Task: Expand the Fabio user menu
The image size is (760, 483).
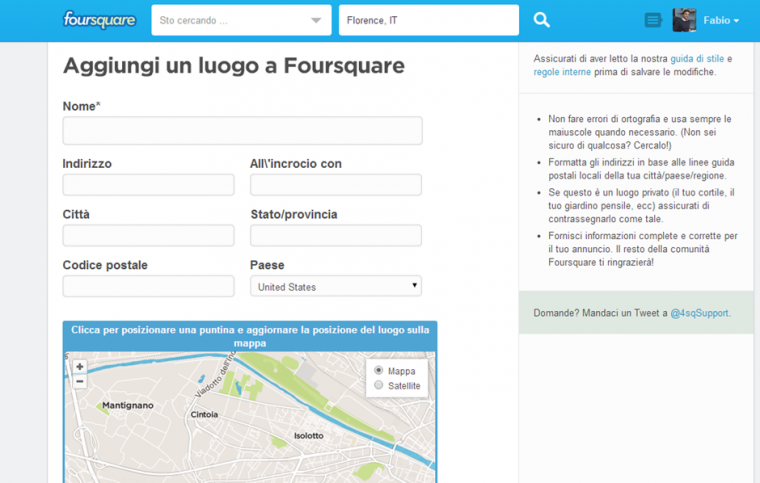Action: (721, 20)
